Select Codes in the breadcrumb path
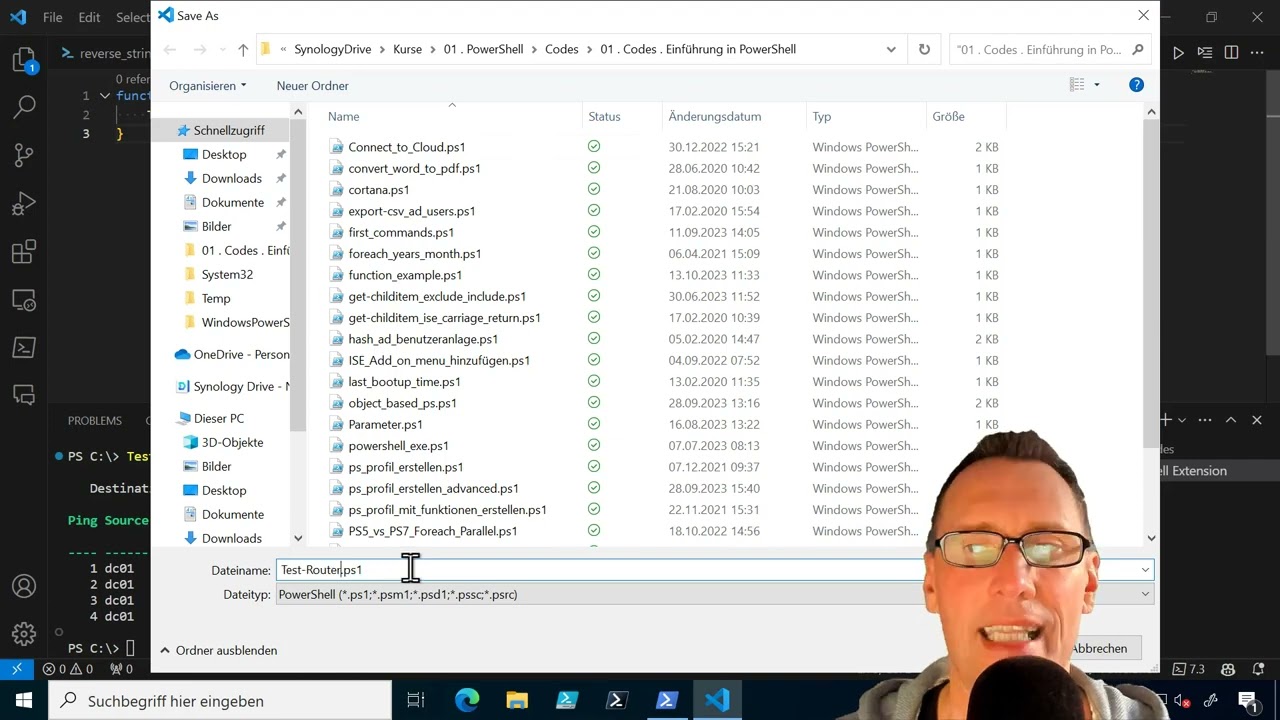Viewport: 1280px width, 720px height. pos(561,49)
